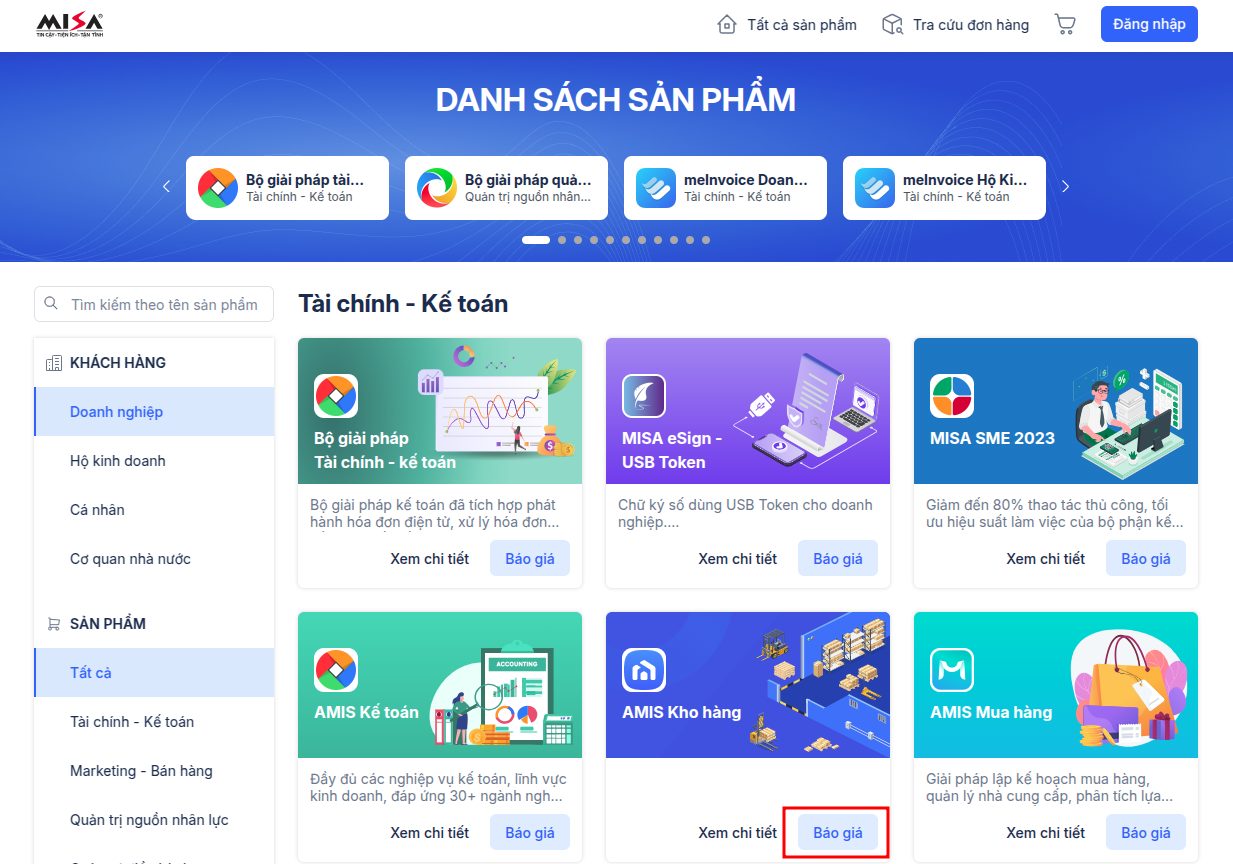Open the MISA eSign banner image
1233x864 pixels.
click(x=748, y=411)
